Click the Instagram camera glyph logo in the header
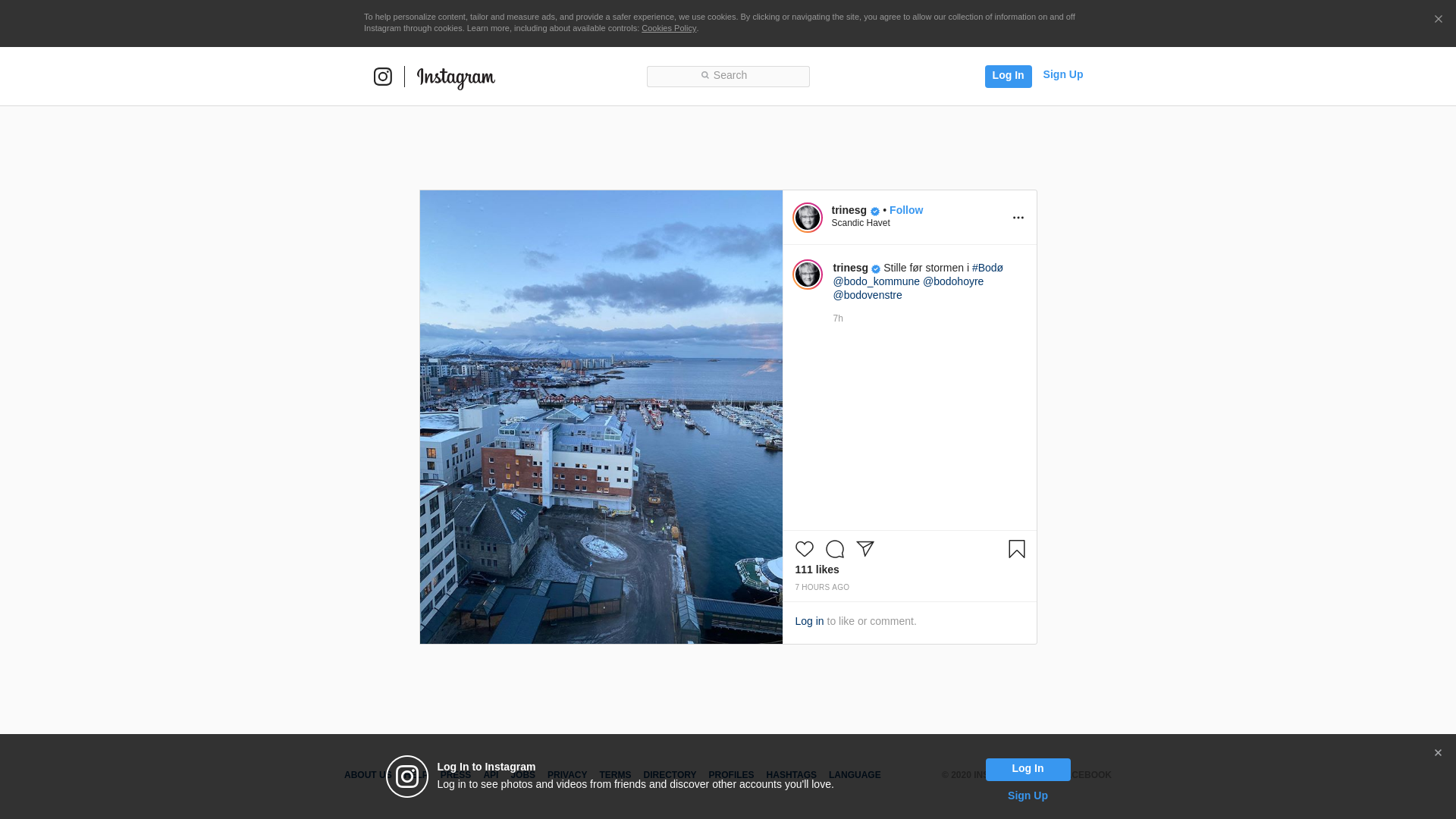Image resolution: width=1456 pixels, height=819 pixels. tap(383, 77)
